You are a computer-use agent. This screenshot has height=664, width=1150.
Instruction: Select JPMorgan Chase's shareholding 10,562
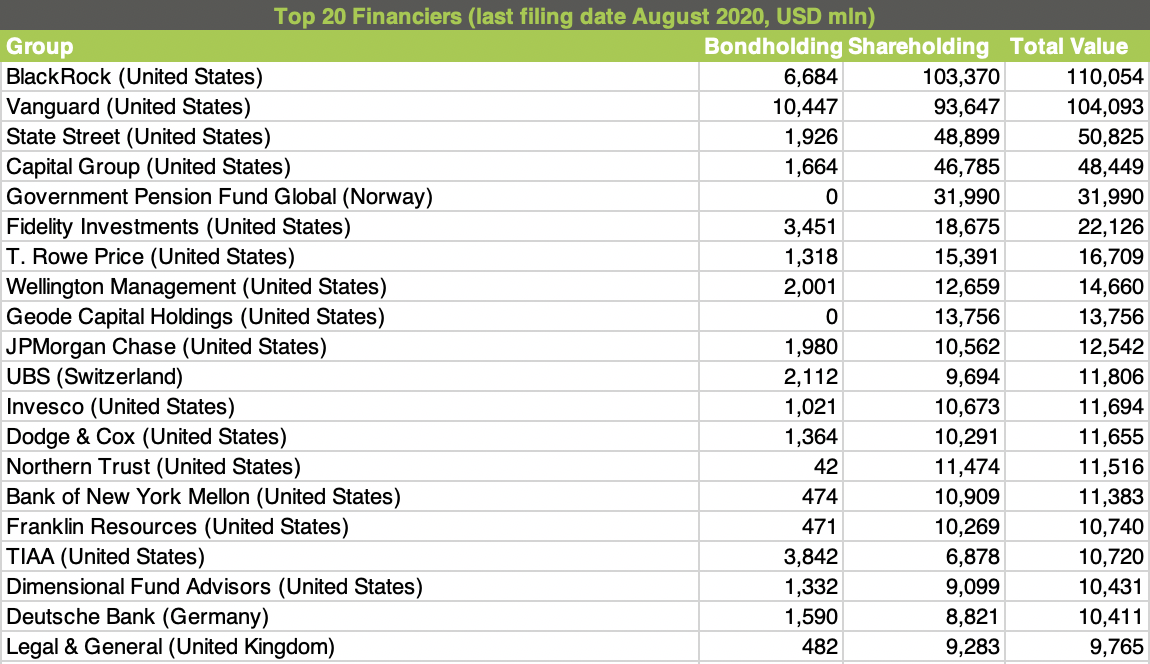pos(924,347)
